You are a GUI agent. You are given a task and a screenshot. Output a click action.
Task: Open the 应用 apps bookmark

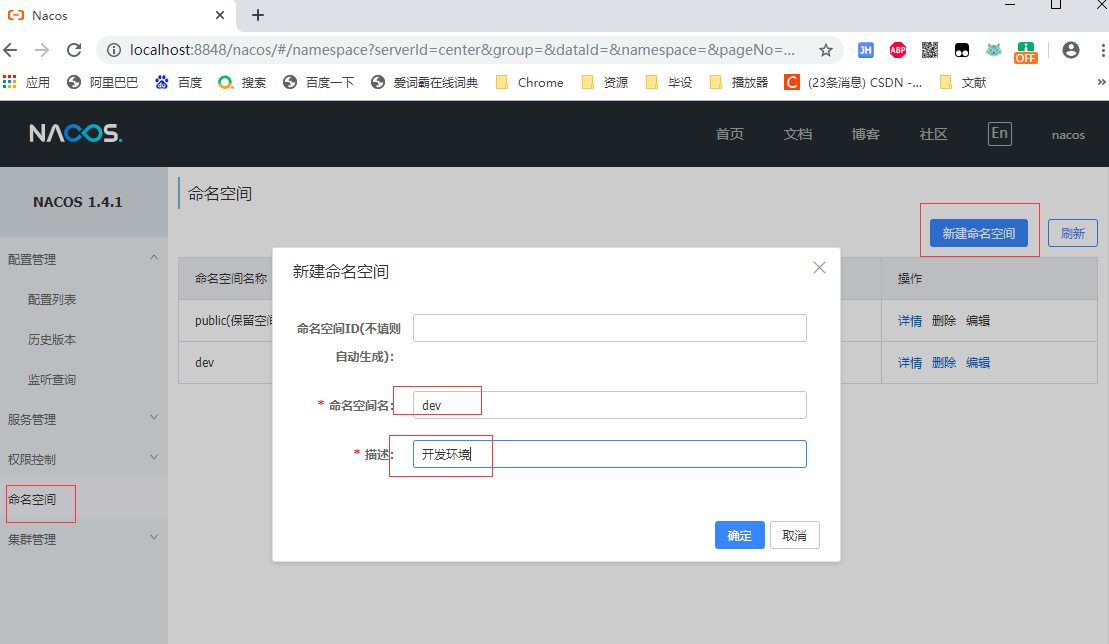pos(26,83)
